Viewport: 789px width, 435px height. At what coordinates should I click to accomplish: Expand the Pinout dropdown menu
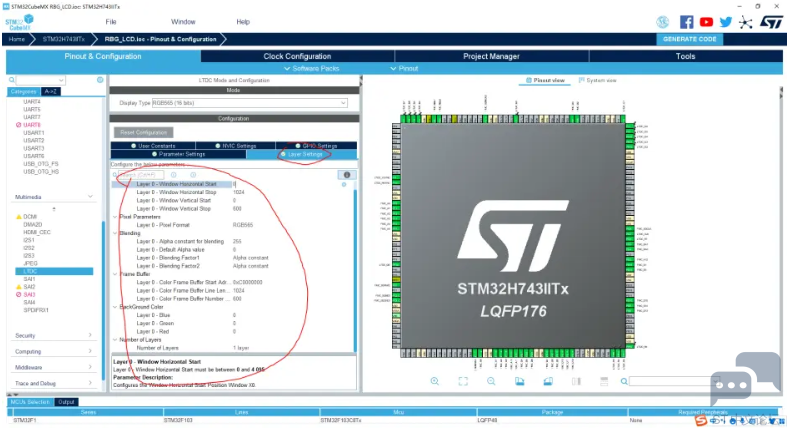tap(404, 68)
